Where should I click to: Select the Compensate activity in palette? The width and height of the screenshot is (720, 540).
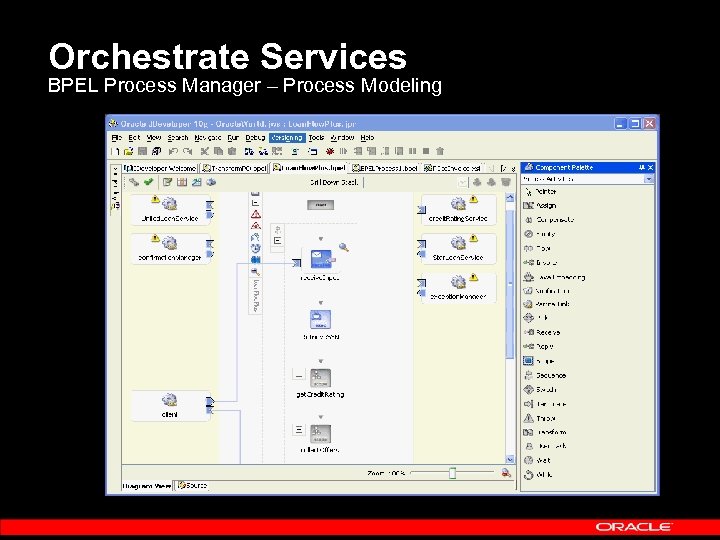click(x=549, y=220)
